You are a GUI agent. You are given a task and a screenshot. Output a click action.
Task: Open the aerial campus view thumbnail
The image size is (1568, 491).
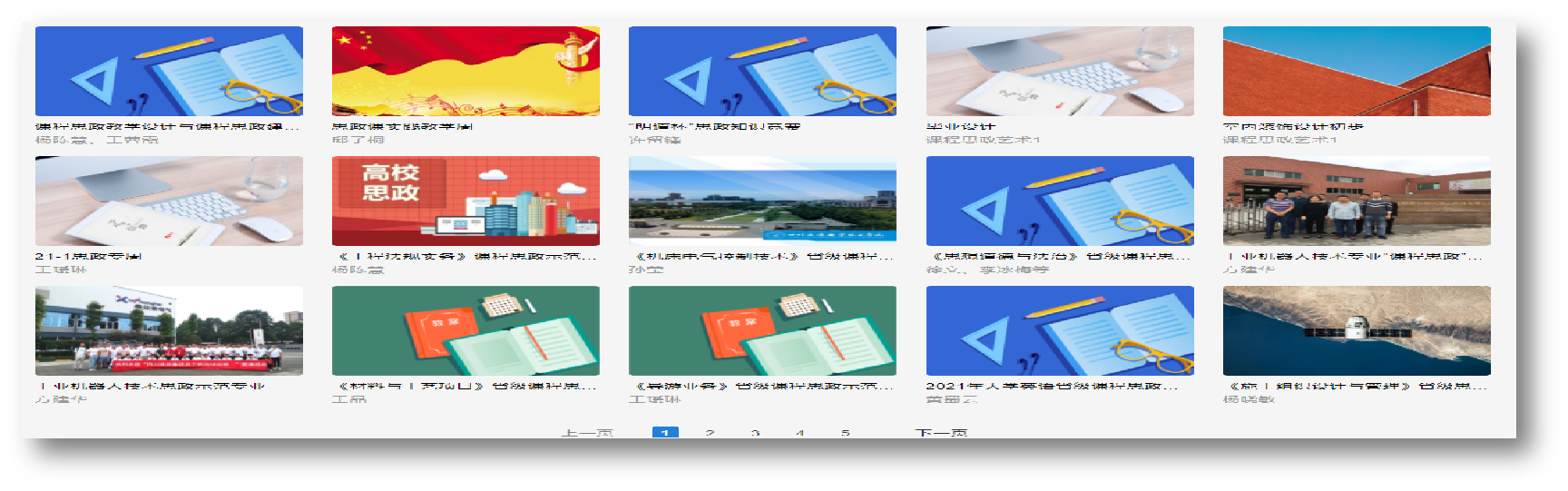click(x=762, y=201)
